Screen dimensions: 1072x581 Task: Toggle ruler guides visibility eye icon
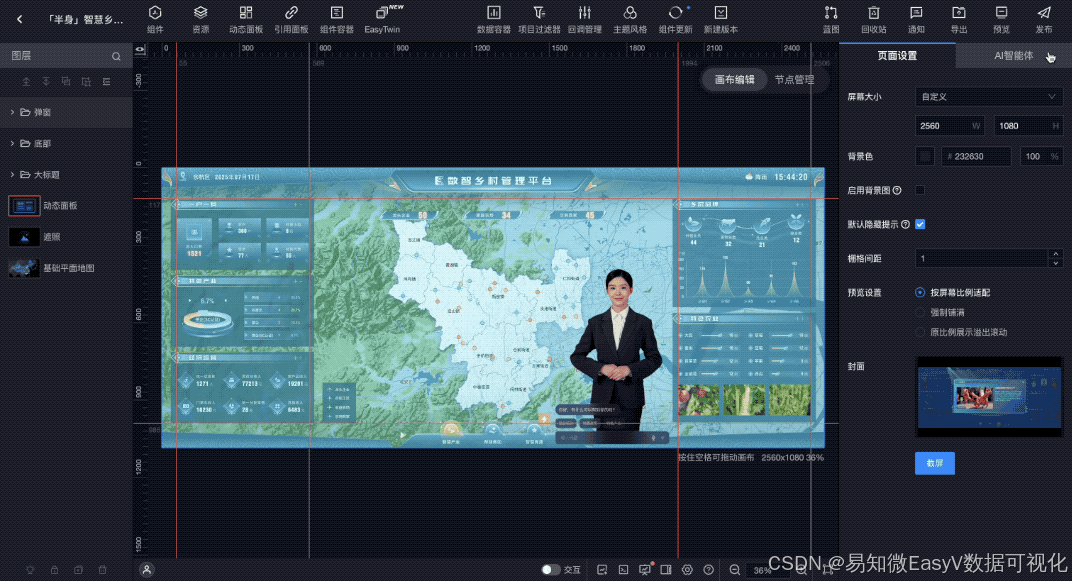tap(140, 49)
